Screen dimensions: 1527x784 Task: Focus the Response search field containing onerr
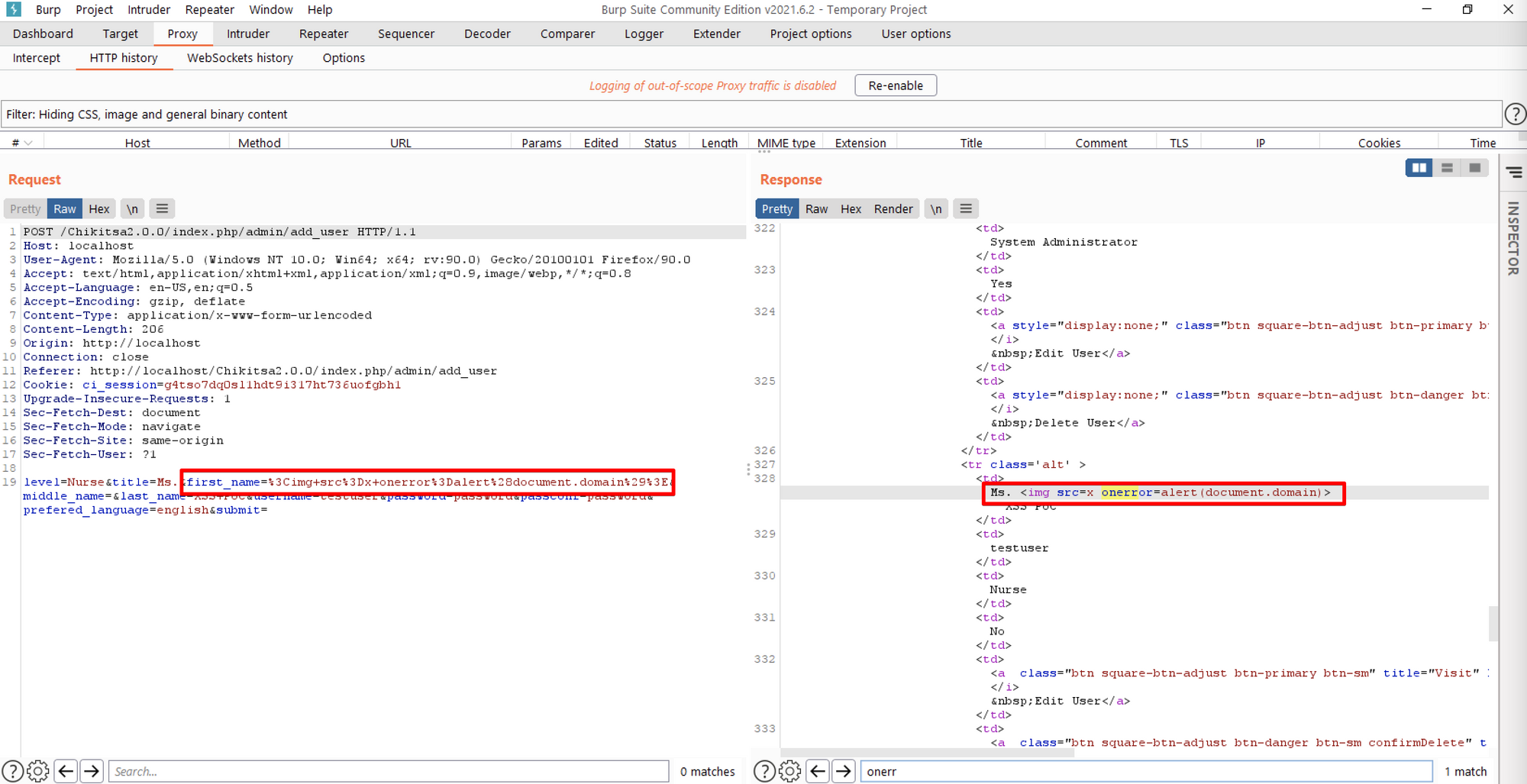(x=1146, y=772)
